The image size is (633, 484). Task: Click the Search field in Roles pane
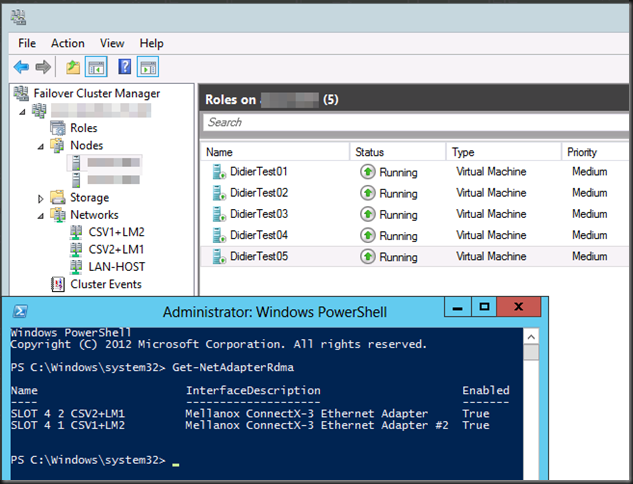coord(416,122)
